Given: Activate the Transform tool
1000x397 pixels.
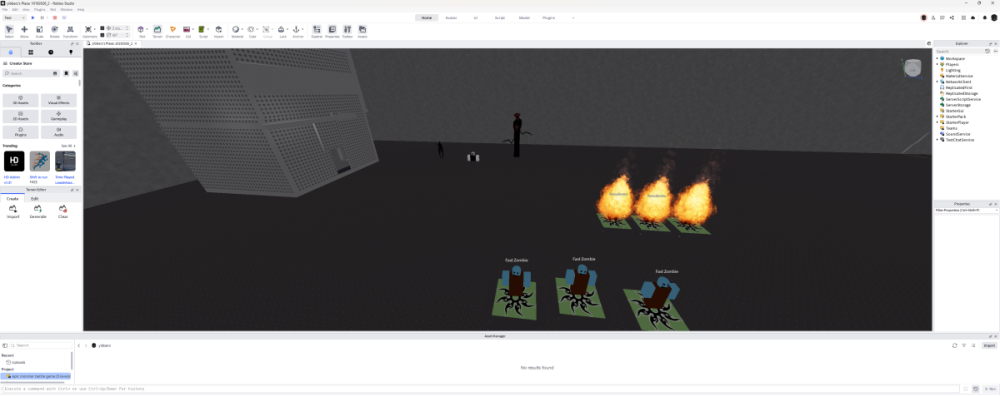Looking at the screenshot, I should (x=70, y=32).
